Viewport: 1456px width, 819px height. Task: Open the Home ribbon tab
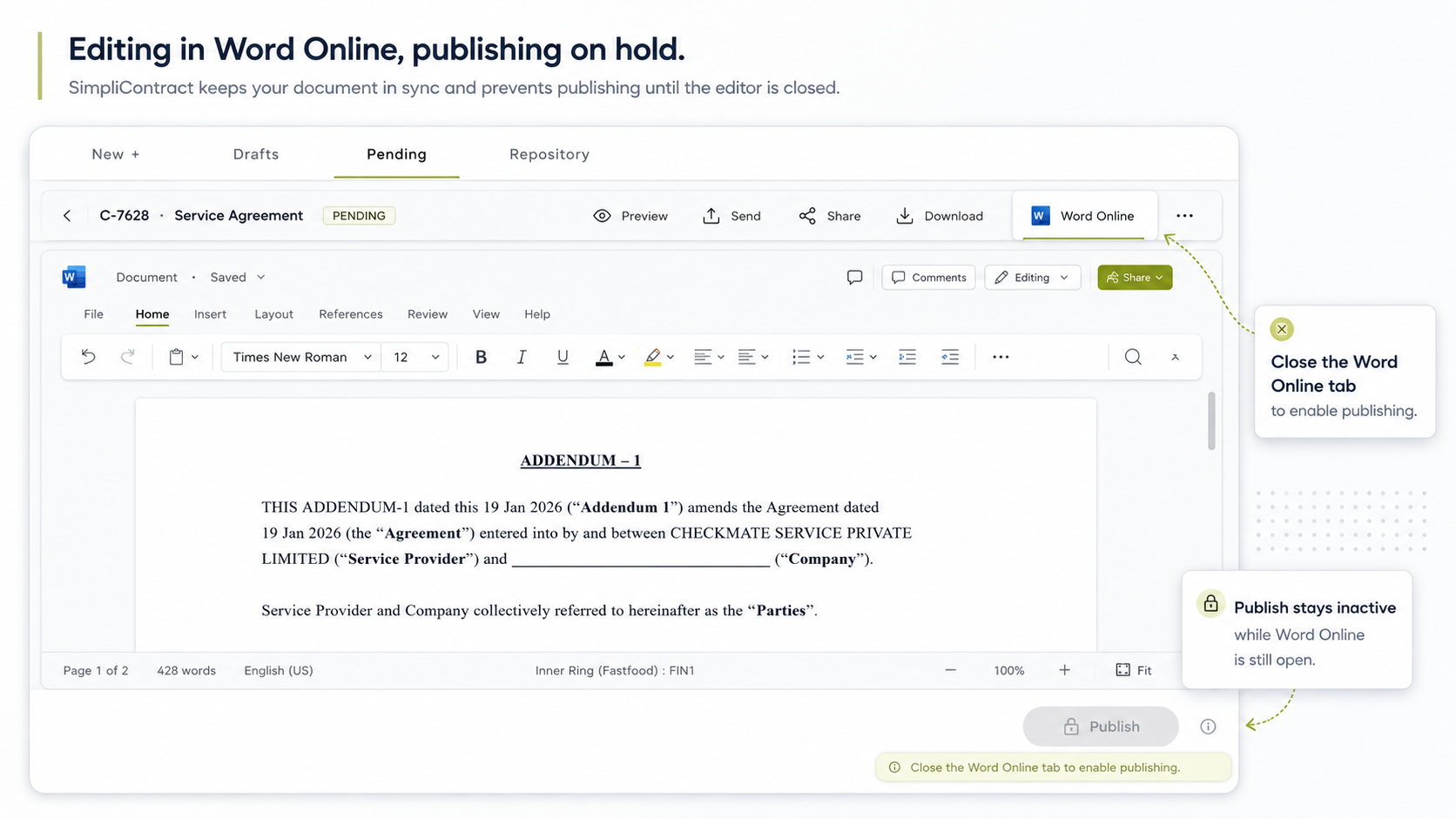152,314
